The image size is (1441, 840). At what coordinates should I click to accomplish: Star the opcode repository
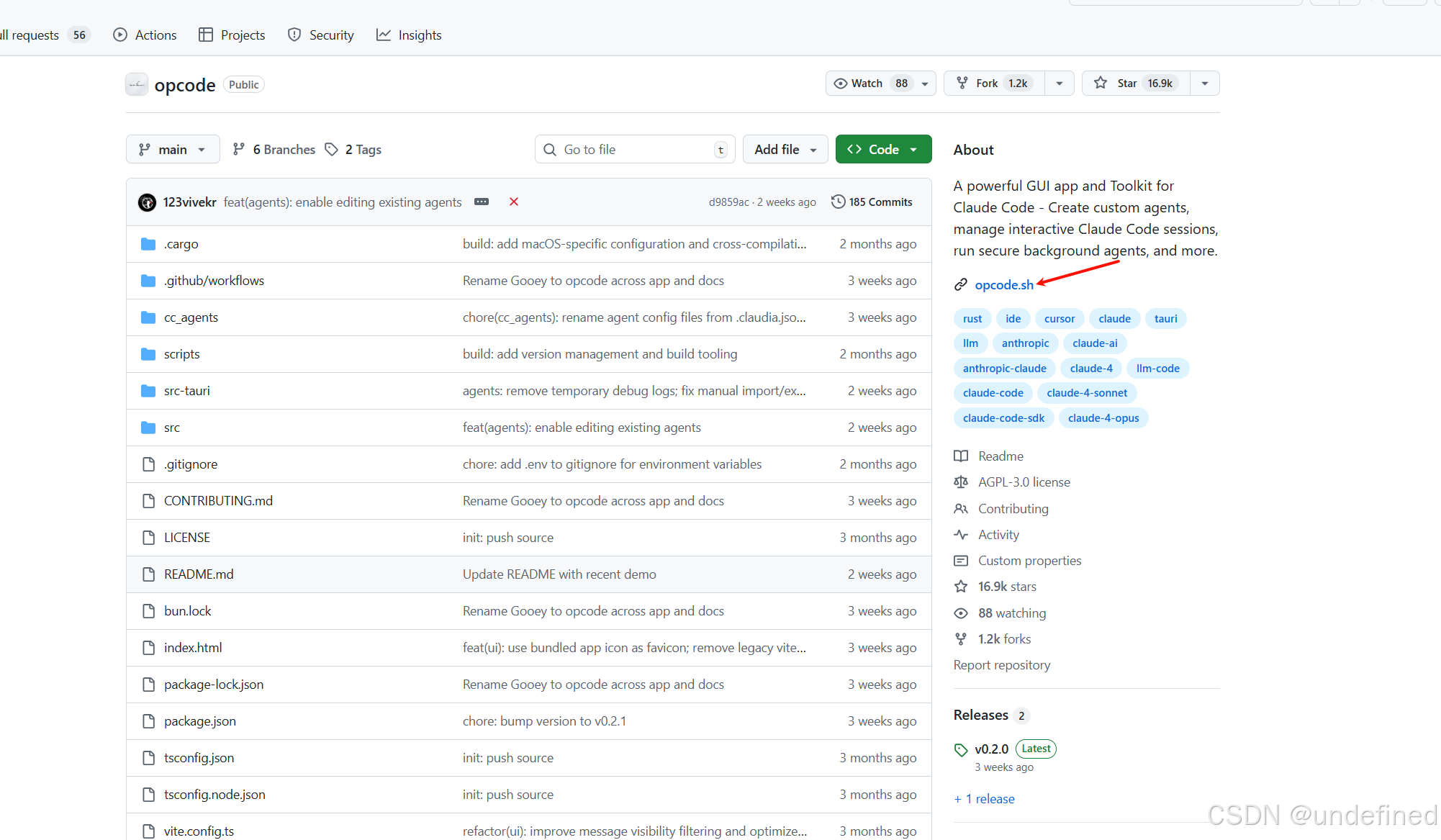pyautogui.click(x=1136, y=83)
